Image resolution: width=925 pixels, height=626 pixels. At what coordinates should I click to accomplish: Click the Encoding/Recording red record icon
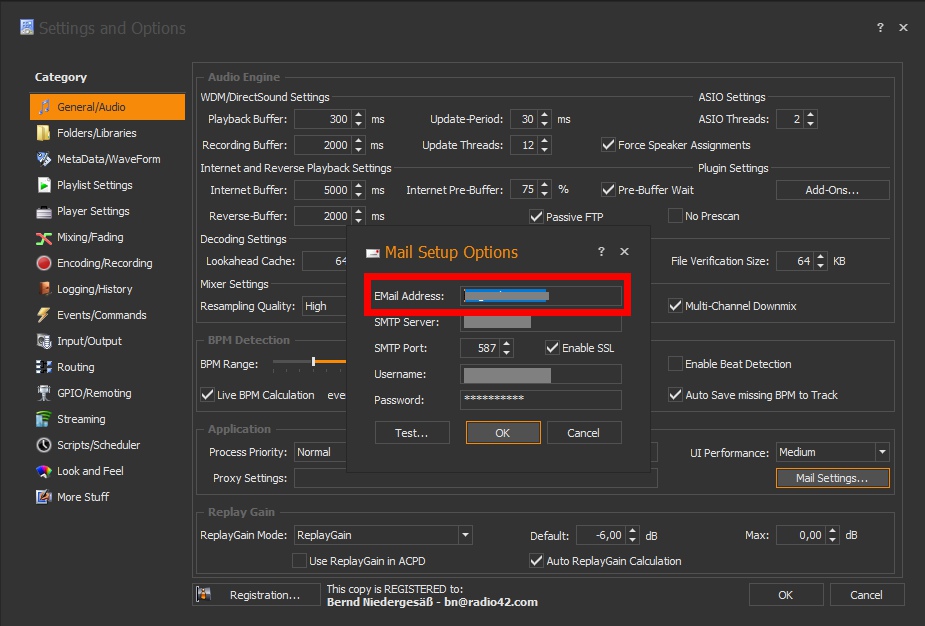(x=44, y=263)
